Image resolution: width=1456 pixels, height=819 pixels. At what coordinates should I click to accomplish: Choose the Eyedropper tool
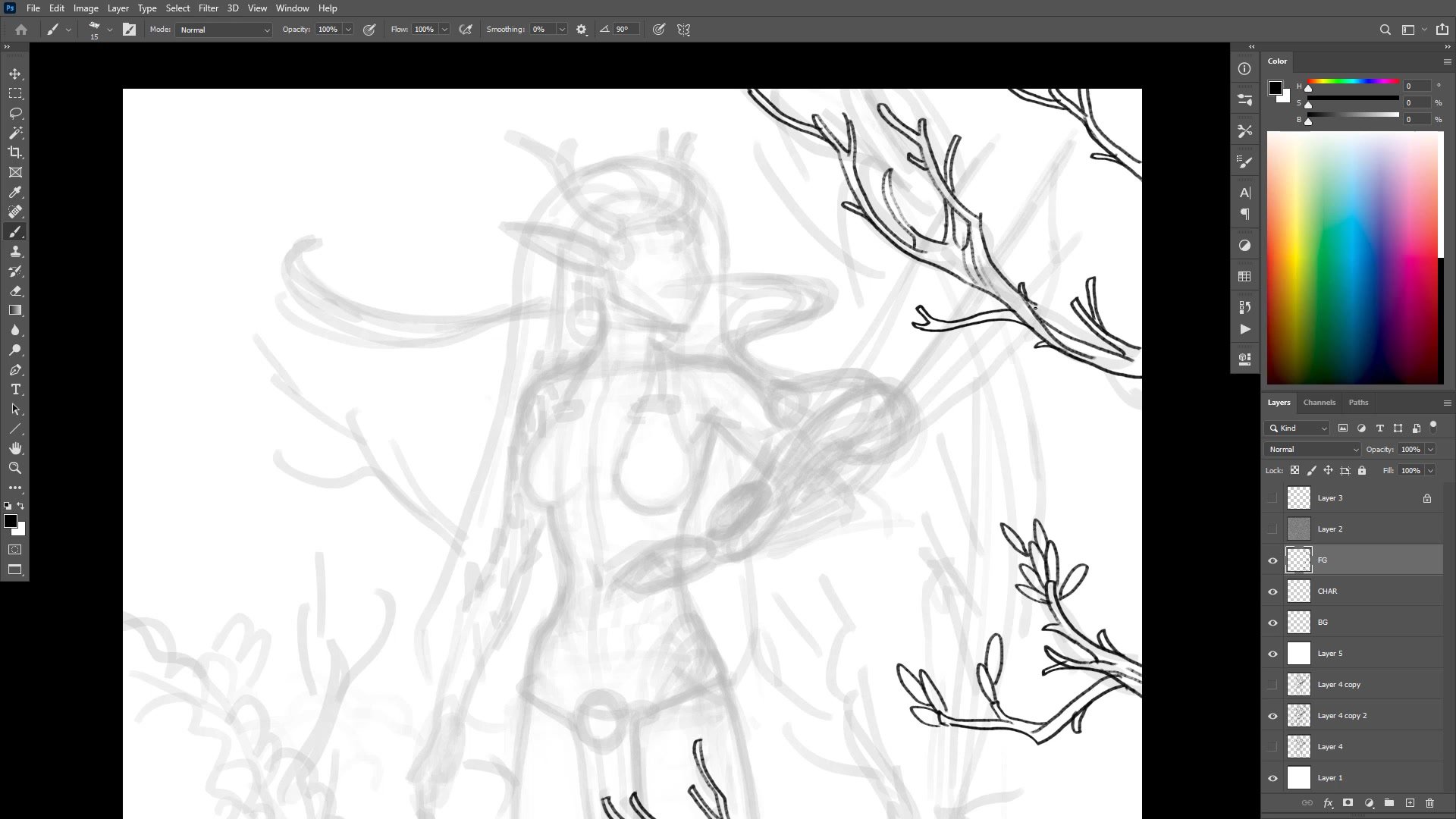pos(15,192)
